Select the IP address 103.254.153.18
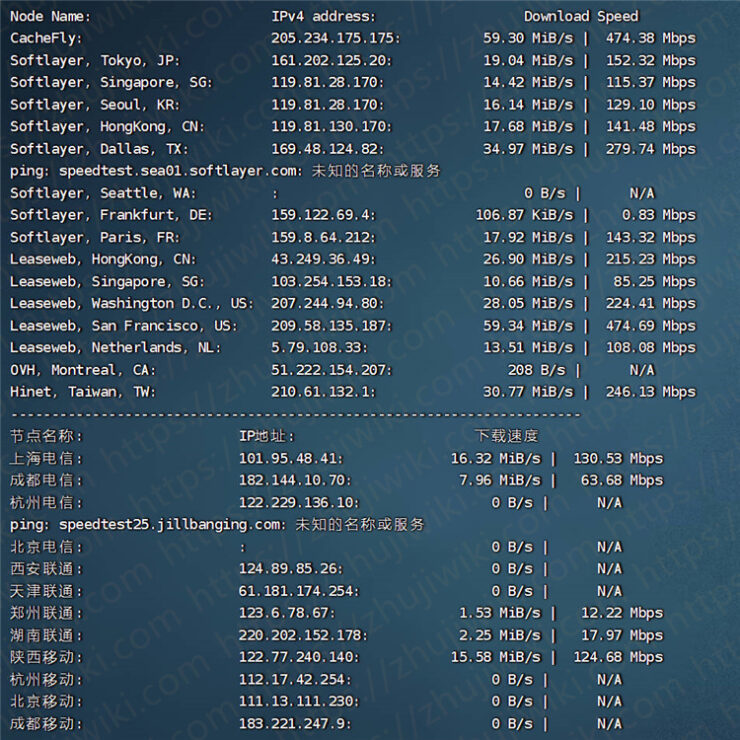 pos(331,282)
